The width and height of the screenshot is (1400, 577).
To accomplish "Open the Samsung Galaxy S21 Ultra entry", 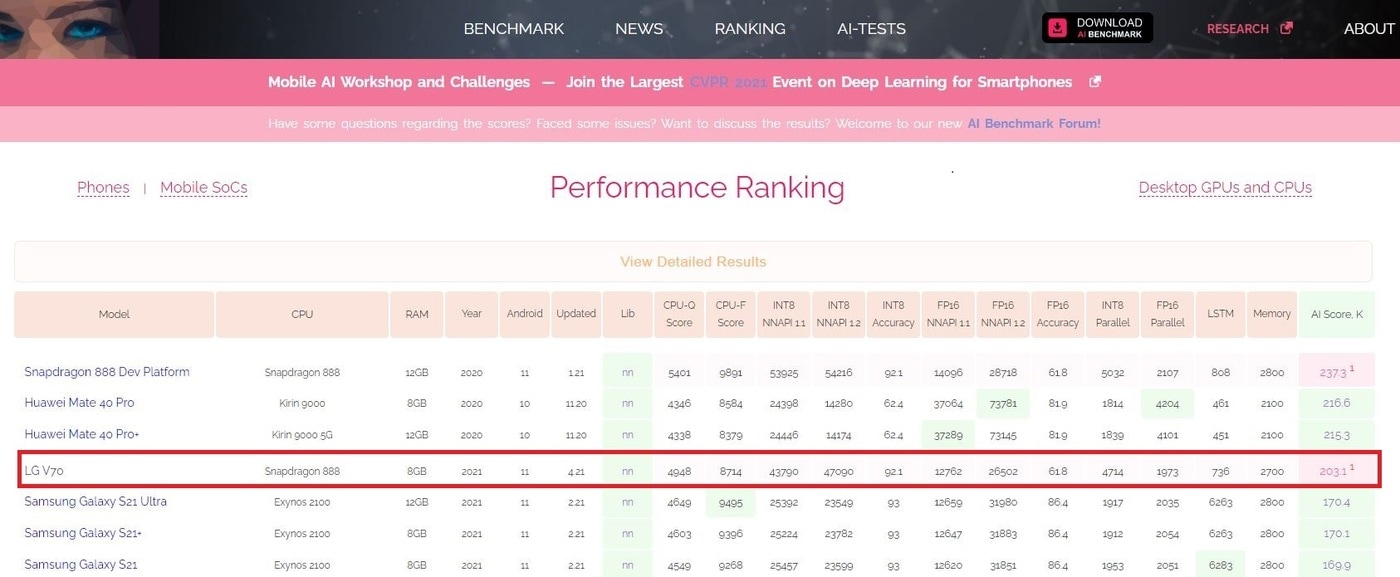I will coord(95,502).
